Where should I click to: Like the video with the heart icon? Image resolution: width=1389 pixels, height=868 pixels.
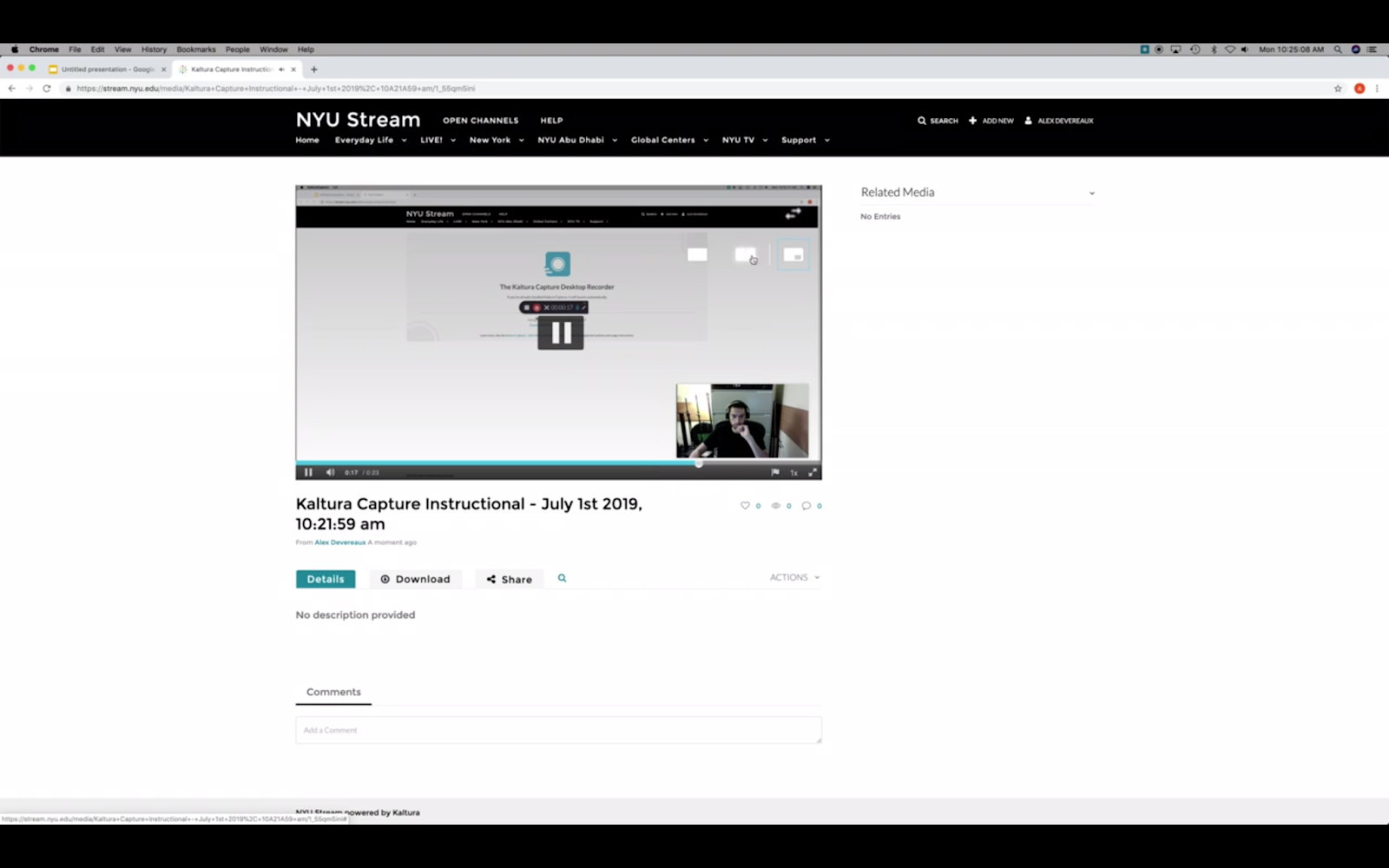[x=745, y=505]
